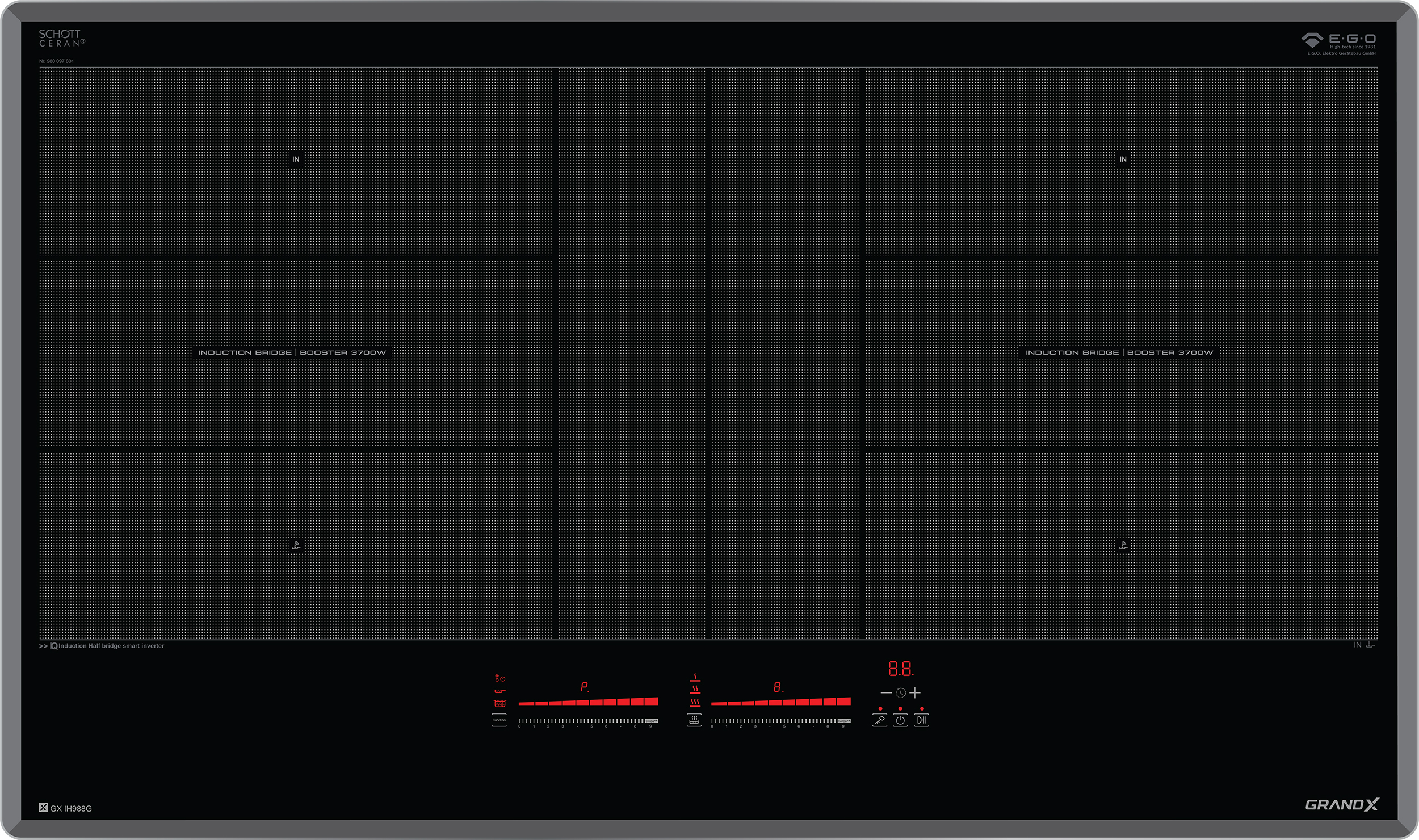Viewport: 1419px width, 840px height.
Task: Decrease timer with minus button
Action: (885, 693)
